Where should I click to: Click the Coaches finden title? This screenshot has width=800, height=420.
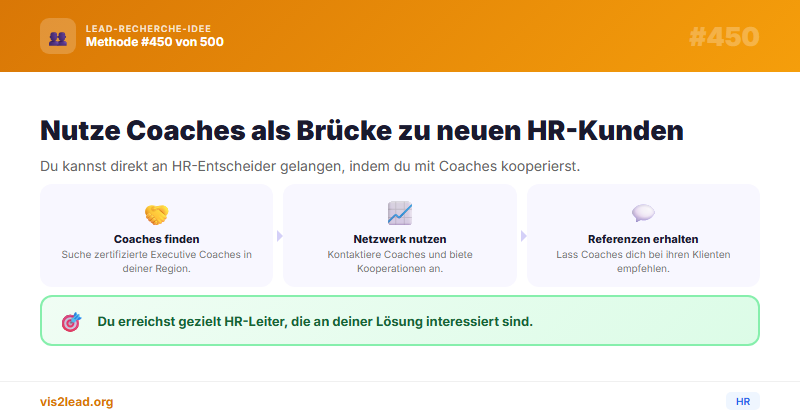click(157, 239)
